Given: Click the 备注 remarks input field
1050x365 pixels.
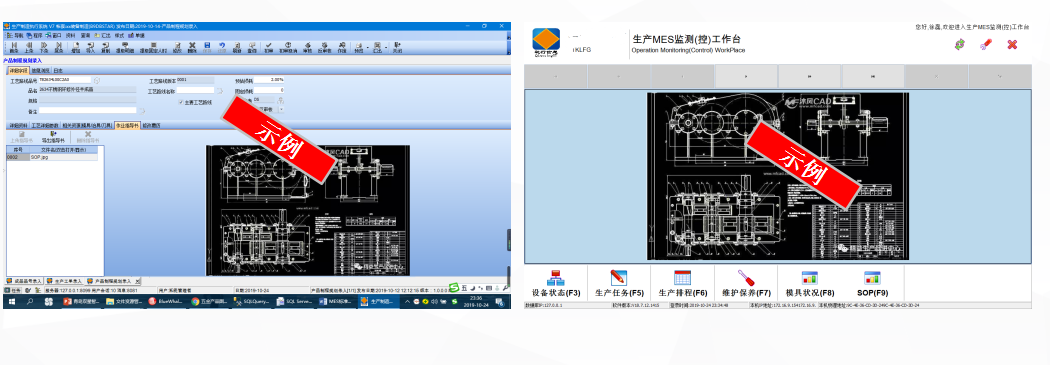Looking at the screenshot, I should tap(88, 111).
